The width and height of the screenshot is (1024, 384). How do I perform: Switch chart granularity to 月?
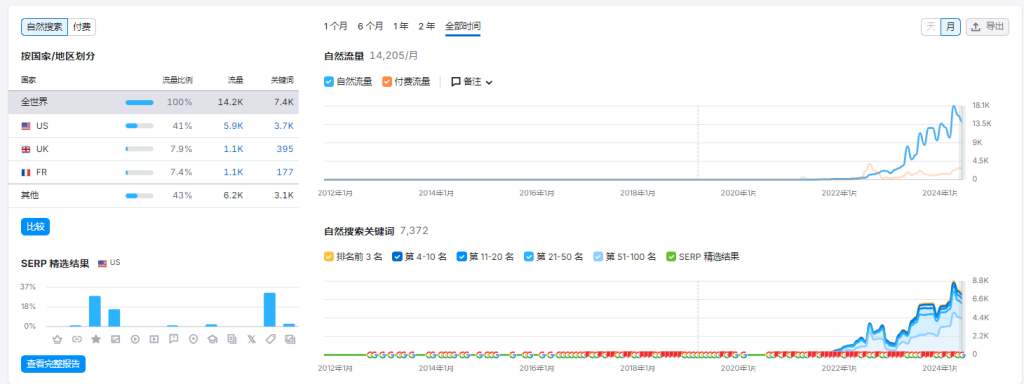pos(950,27)
